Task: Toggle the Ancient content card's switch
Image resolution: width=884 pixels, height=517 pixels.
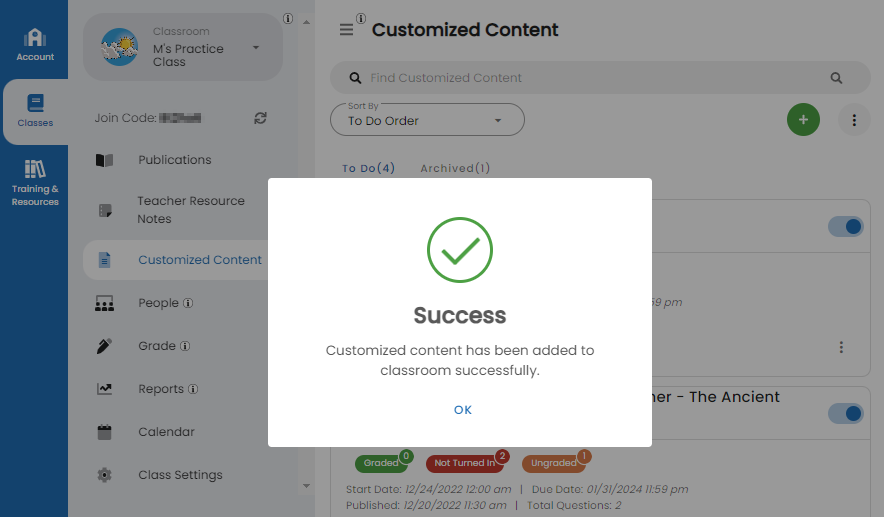Action: [846, 413]
